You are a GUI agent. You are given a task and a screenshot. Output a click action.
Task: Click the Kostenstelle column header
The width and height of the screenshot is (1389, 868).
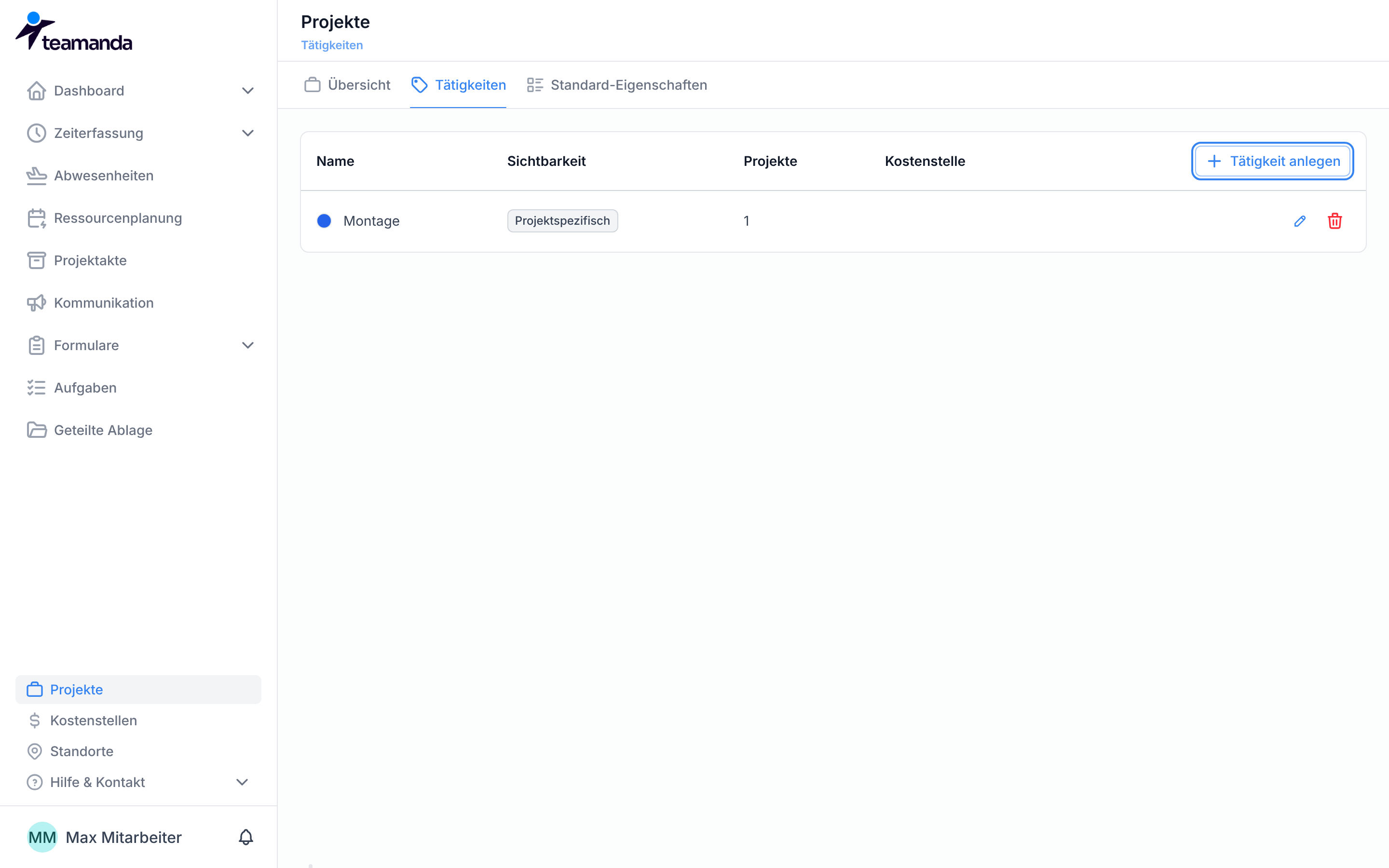click(x=925, y=162)
